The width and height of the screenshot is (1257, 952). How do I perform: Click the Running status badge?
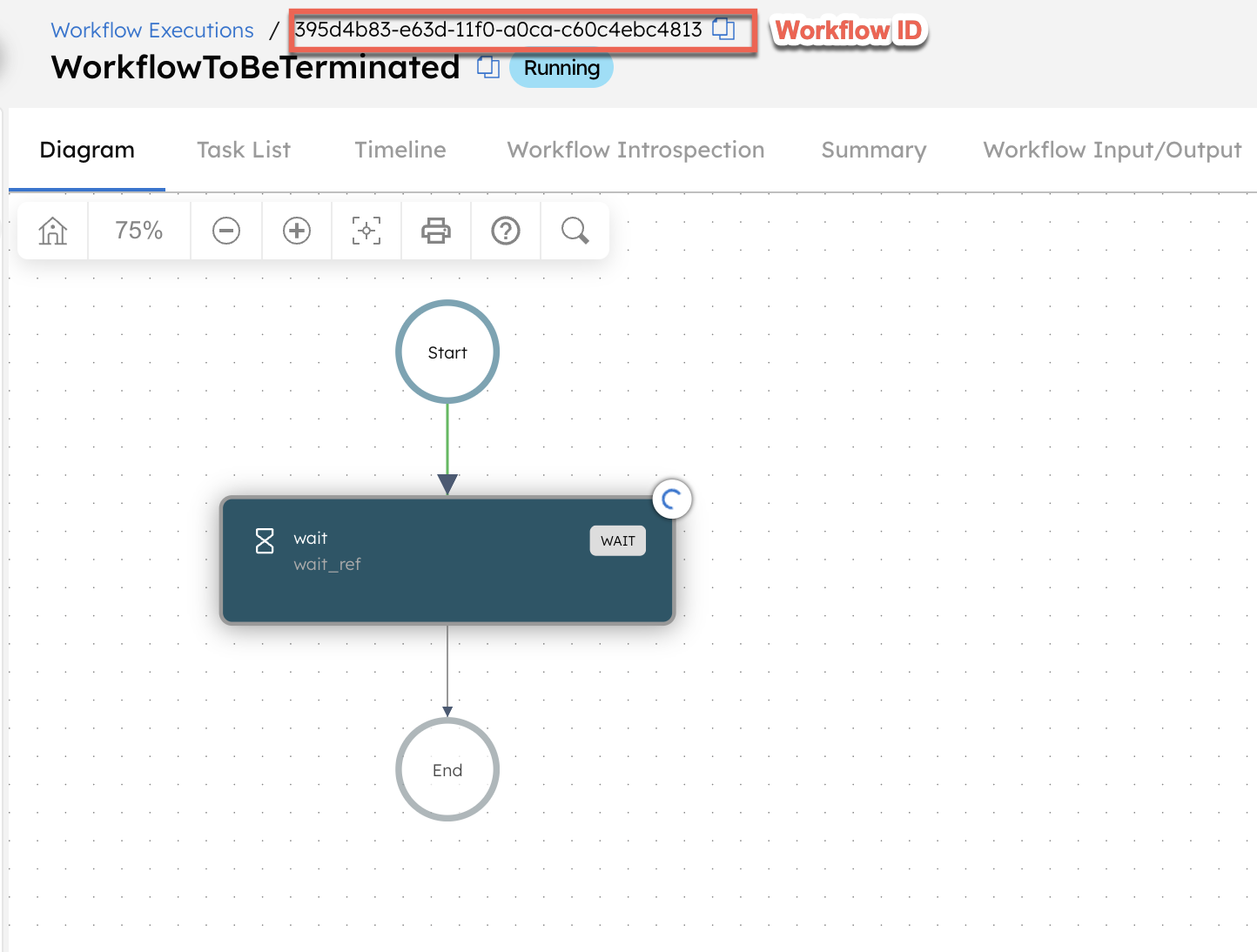point(561,68)
